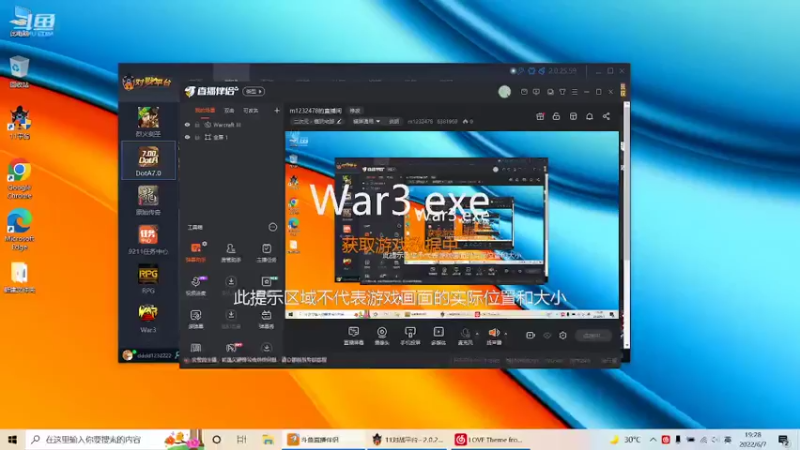
Task: Switch to the second scene tab
Action: click(x=229, y=110)
